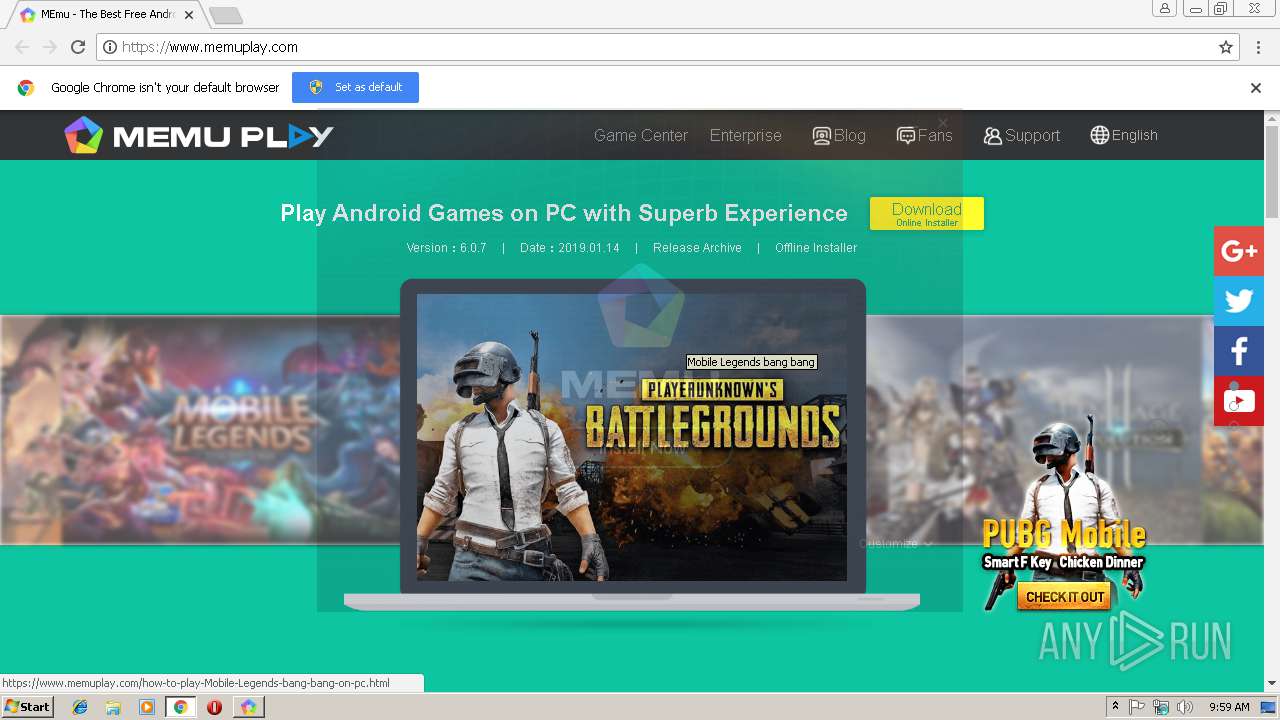Open Chrome menu (three dots)
This screenshot has height=720, width=1280.
[x=1257, y=47]
